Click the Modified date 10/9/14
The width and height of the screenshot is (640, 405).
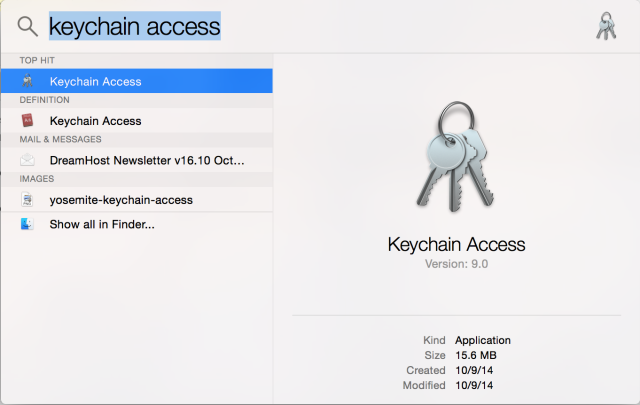click(474, 385)
